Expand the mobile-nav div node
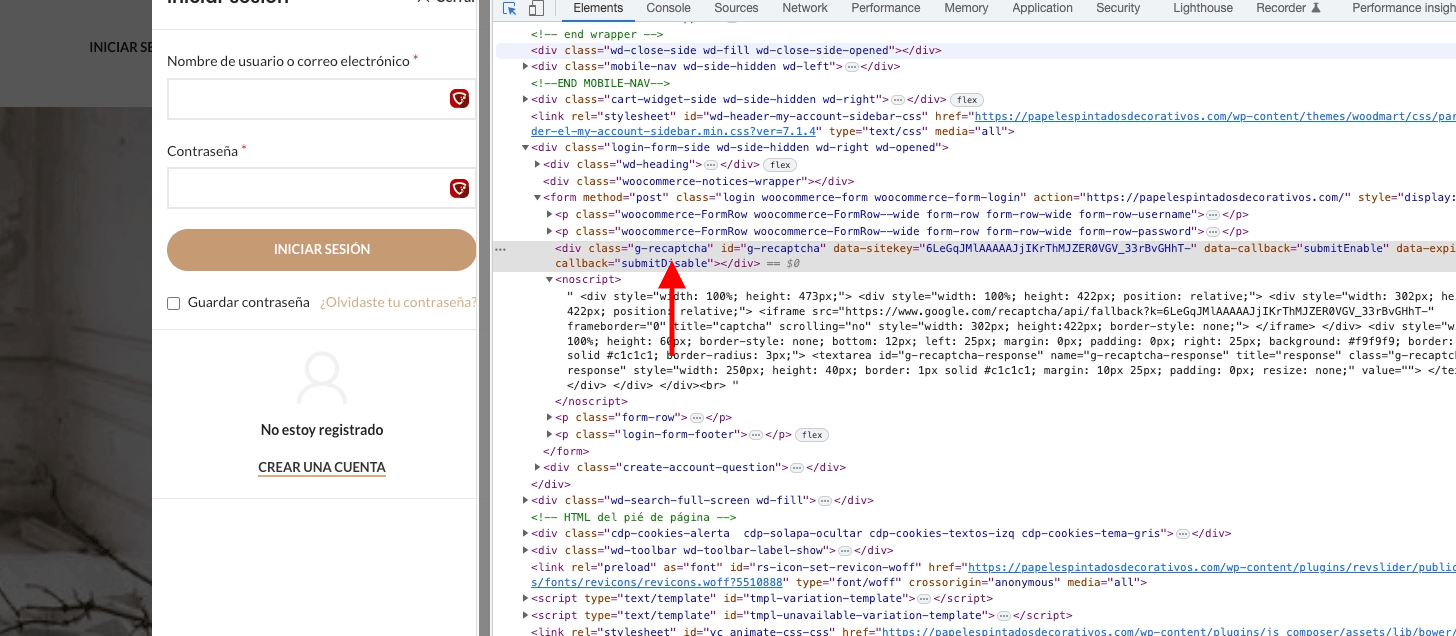 point(526,67)
